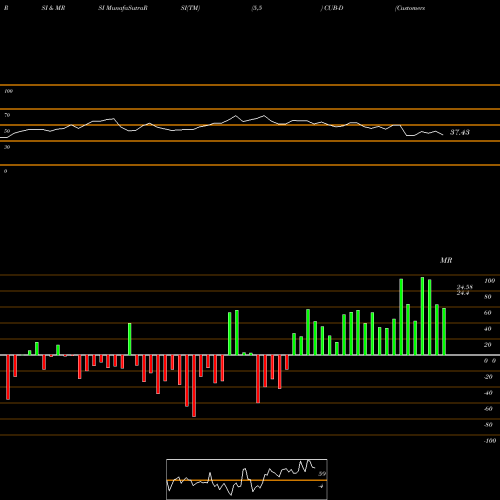This screenshot has width=500, height=500.
Task: Click the MR axis label -80
Action: (x=488, y=425)
